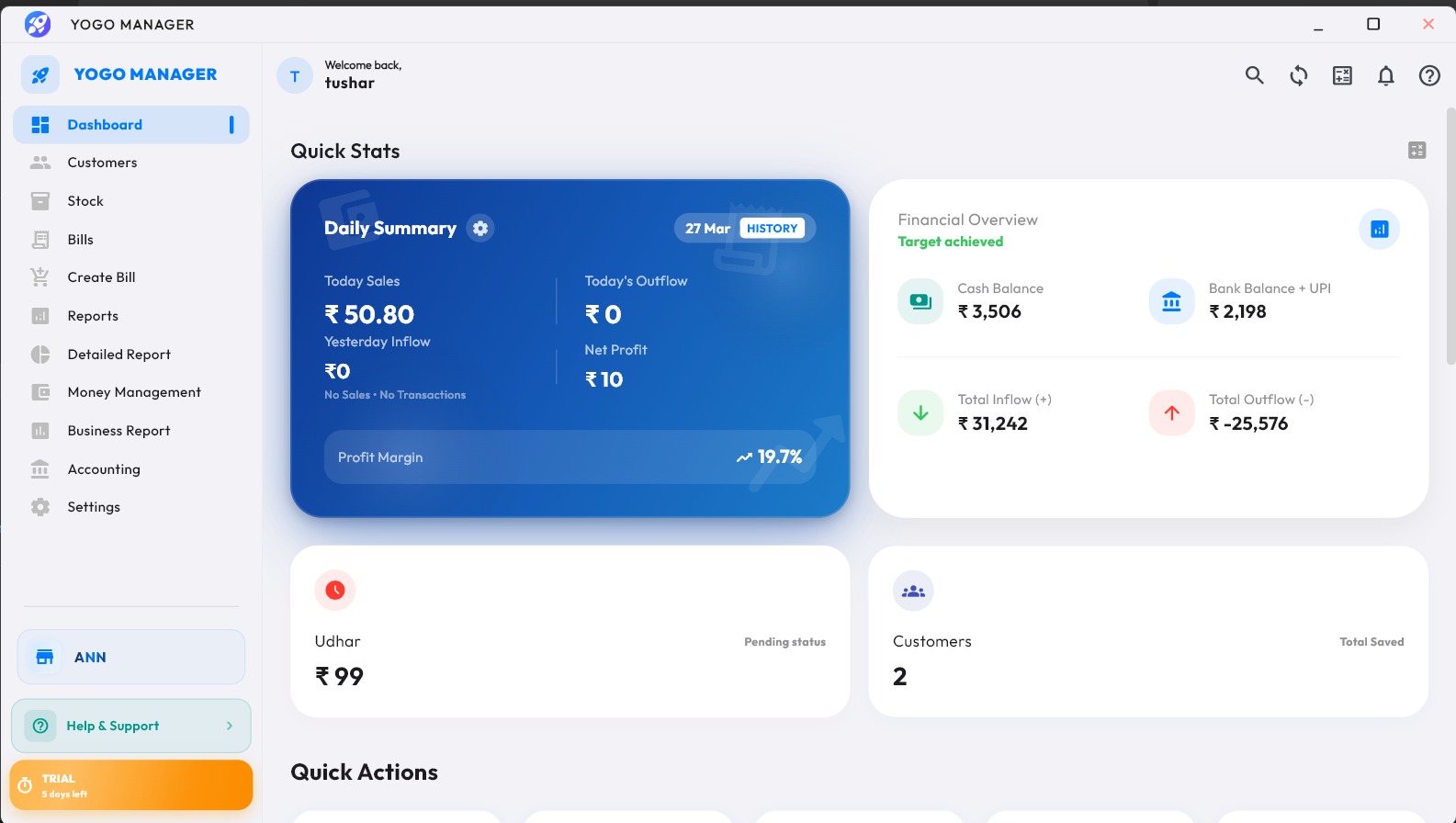Open the calculator icon in header
Screen dimensions: 1456x823
1342,75
